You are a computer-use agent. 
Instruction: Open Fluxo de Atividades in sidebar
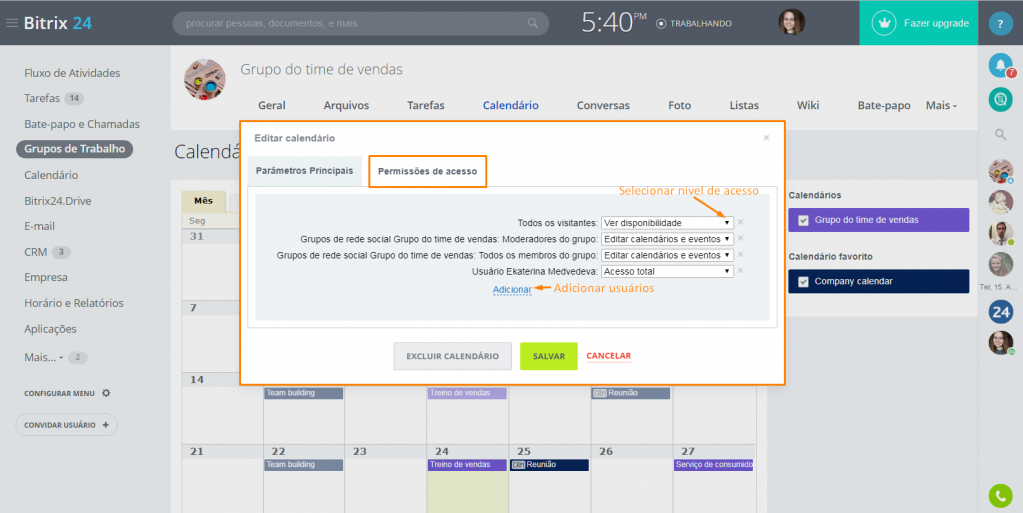72,73
